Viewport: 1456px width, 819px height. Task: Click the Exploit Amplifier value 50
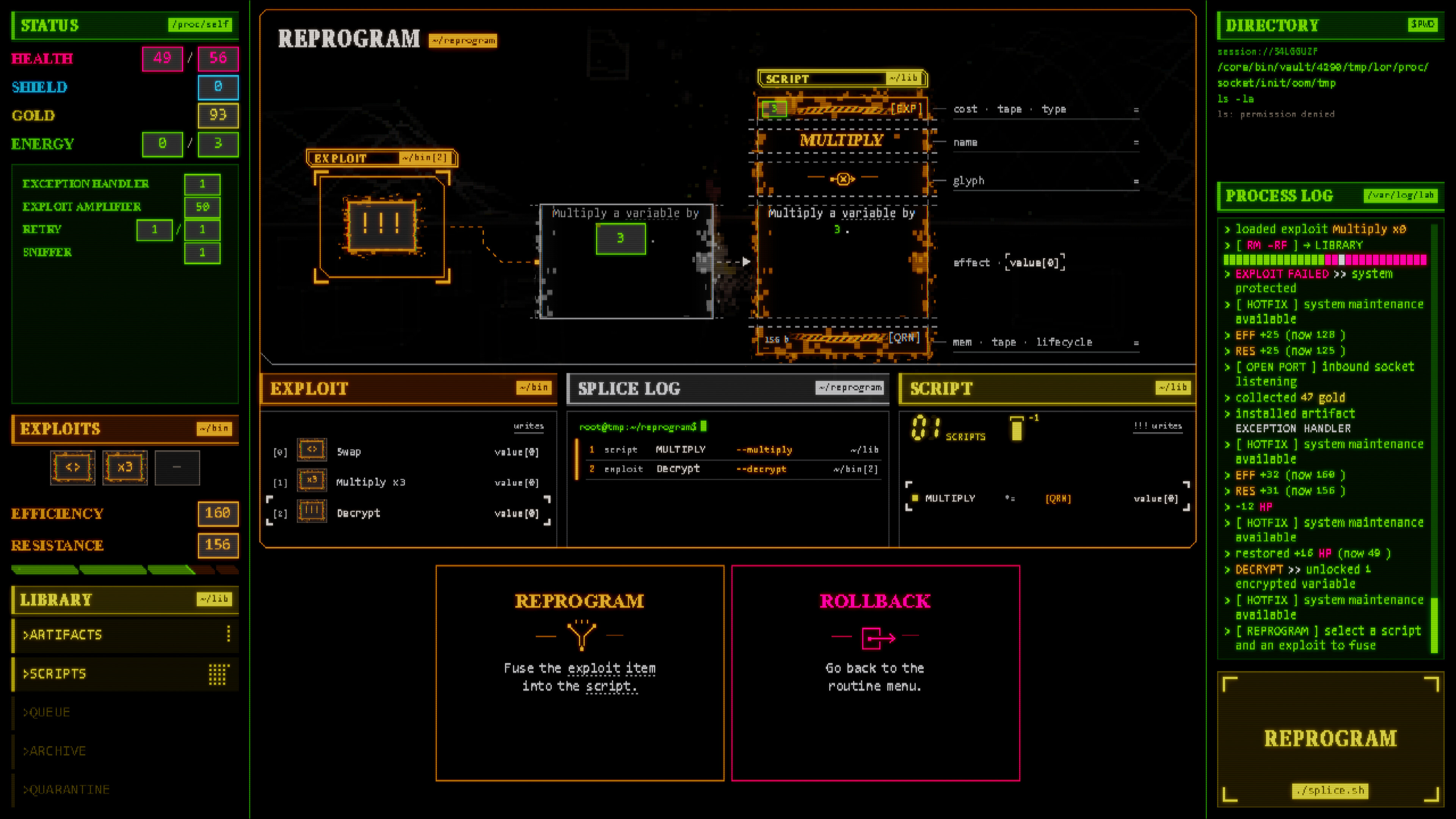pos(202,207)
